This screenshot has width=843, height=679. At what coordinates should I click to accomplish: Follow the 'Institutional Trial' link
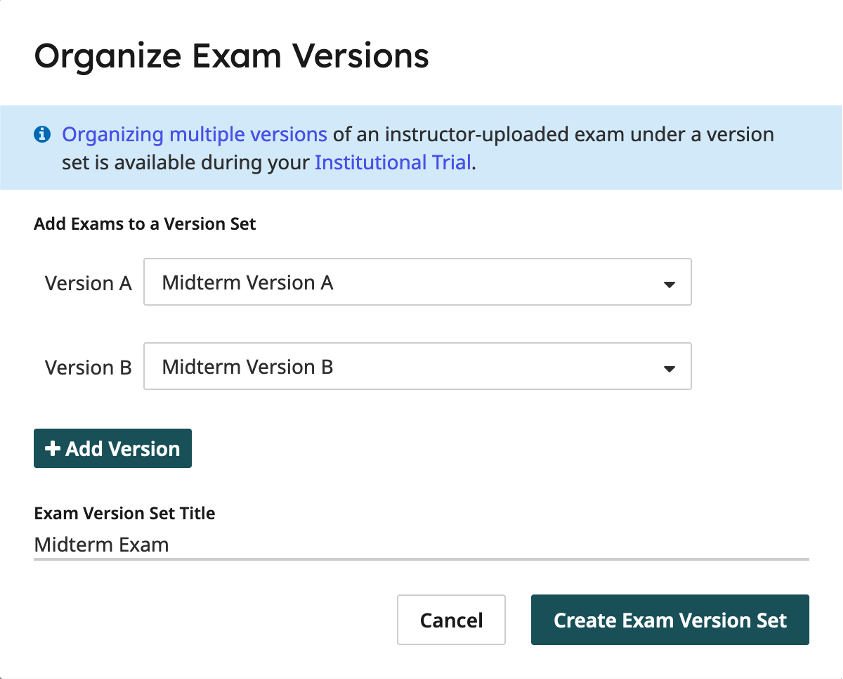(x=392, y=162)
